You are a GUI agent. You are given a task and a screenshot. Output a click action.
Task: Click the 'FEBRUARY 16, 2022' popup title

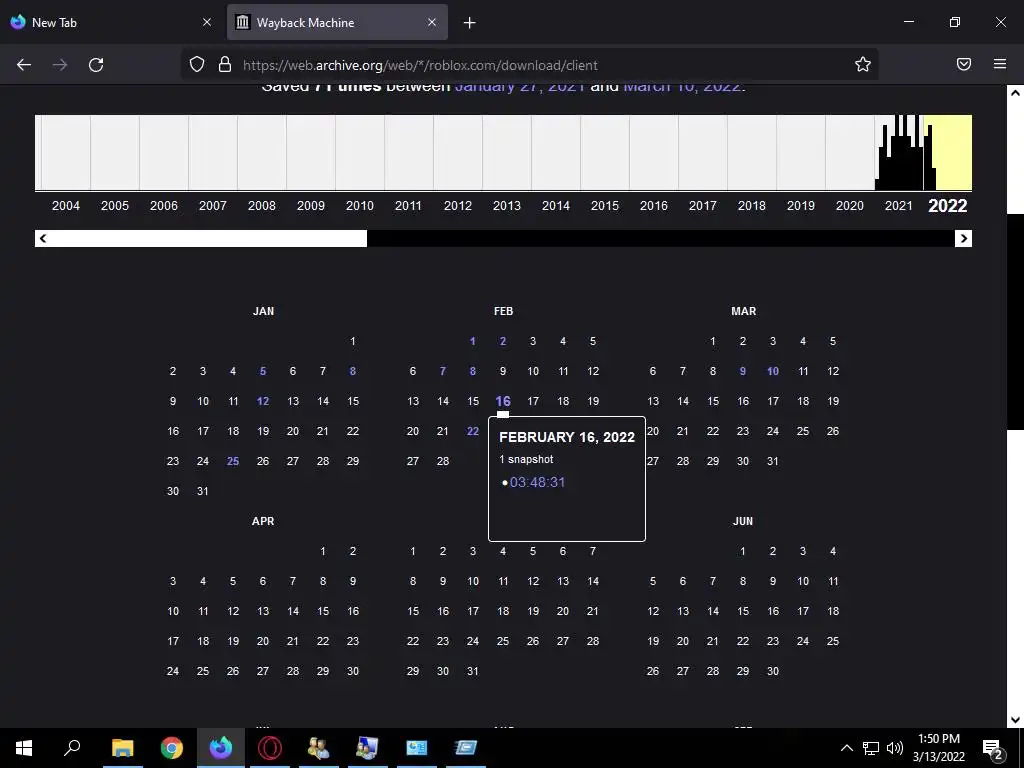tap(567, 438)
